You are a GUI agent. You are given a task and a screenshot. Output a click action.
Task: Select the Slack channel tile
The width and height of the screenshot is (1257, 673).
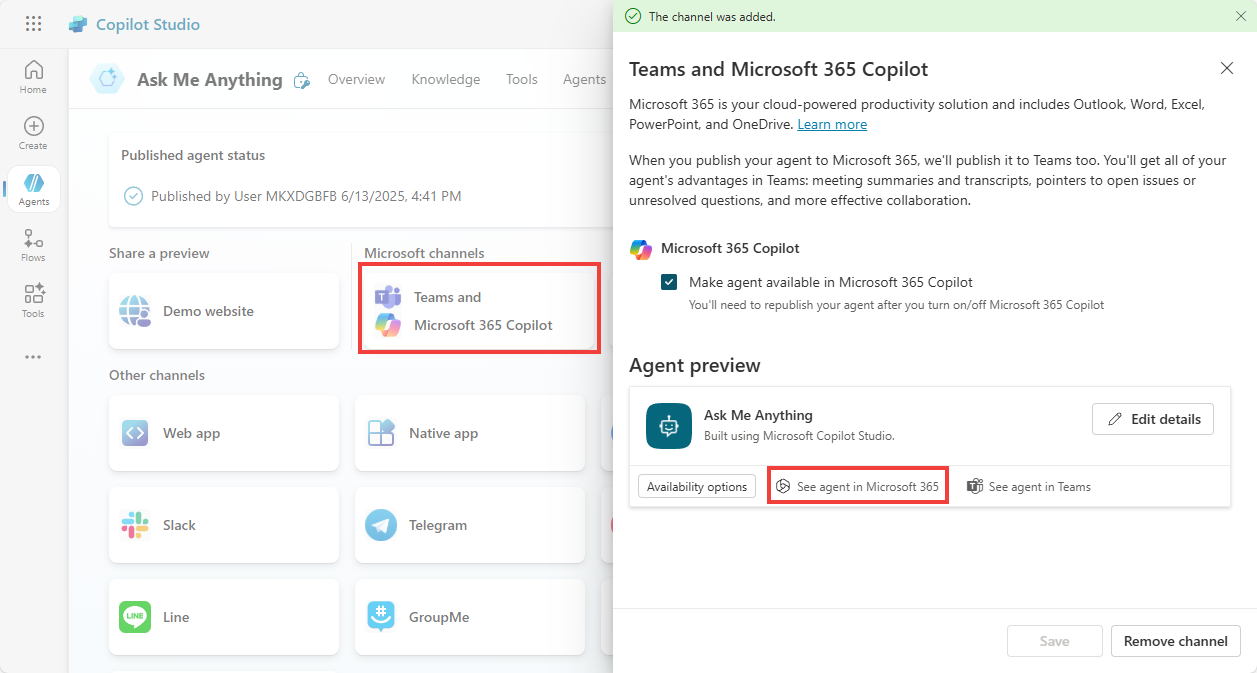pyautogui.click(x=224, y=525)
